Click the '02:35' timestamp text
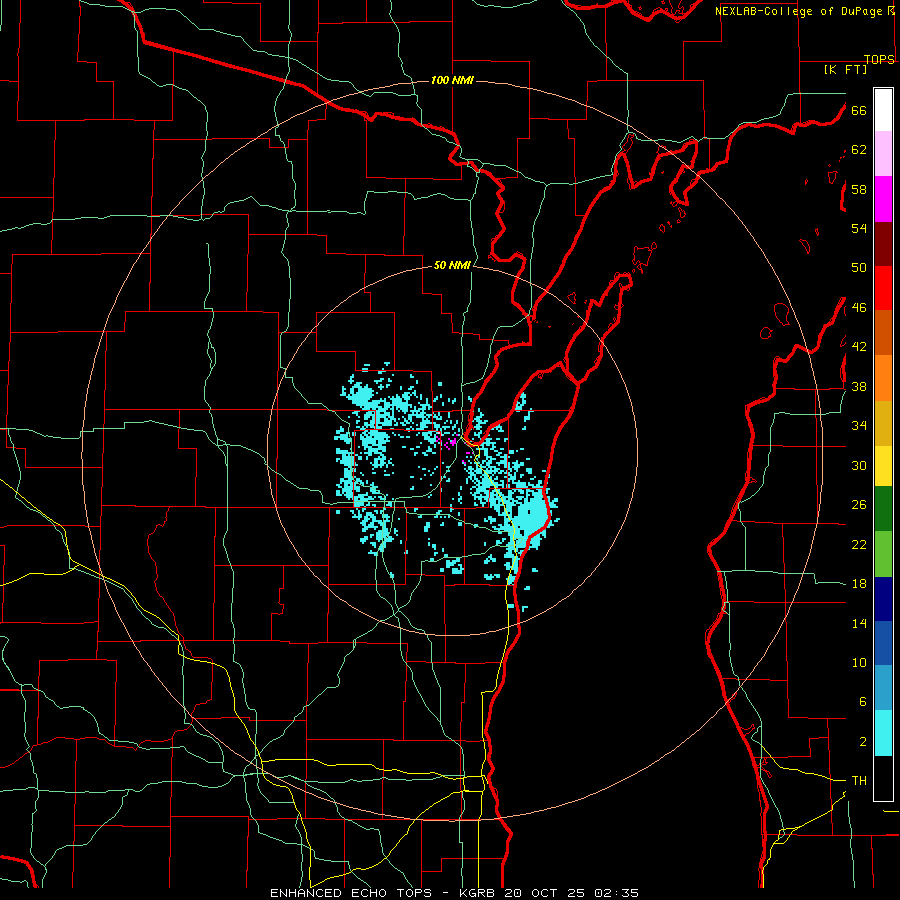900x900 pixels. tap(616, 893)
